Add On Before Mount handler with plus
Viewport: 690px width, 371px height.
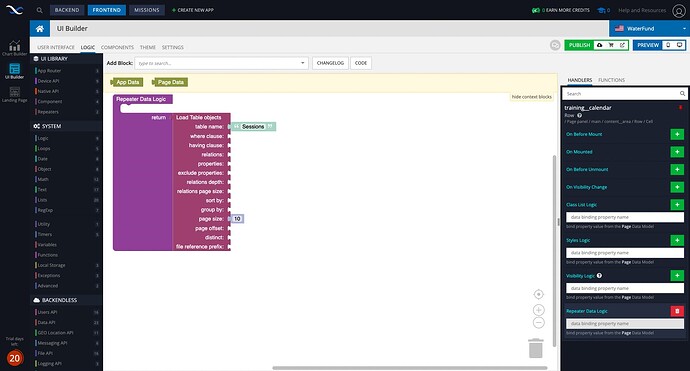point(677,134)
